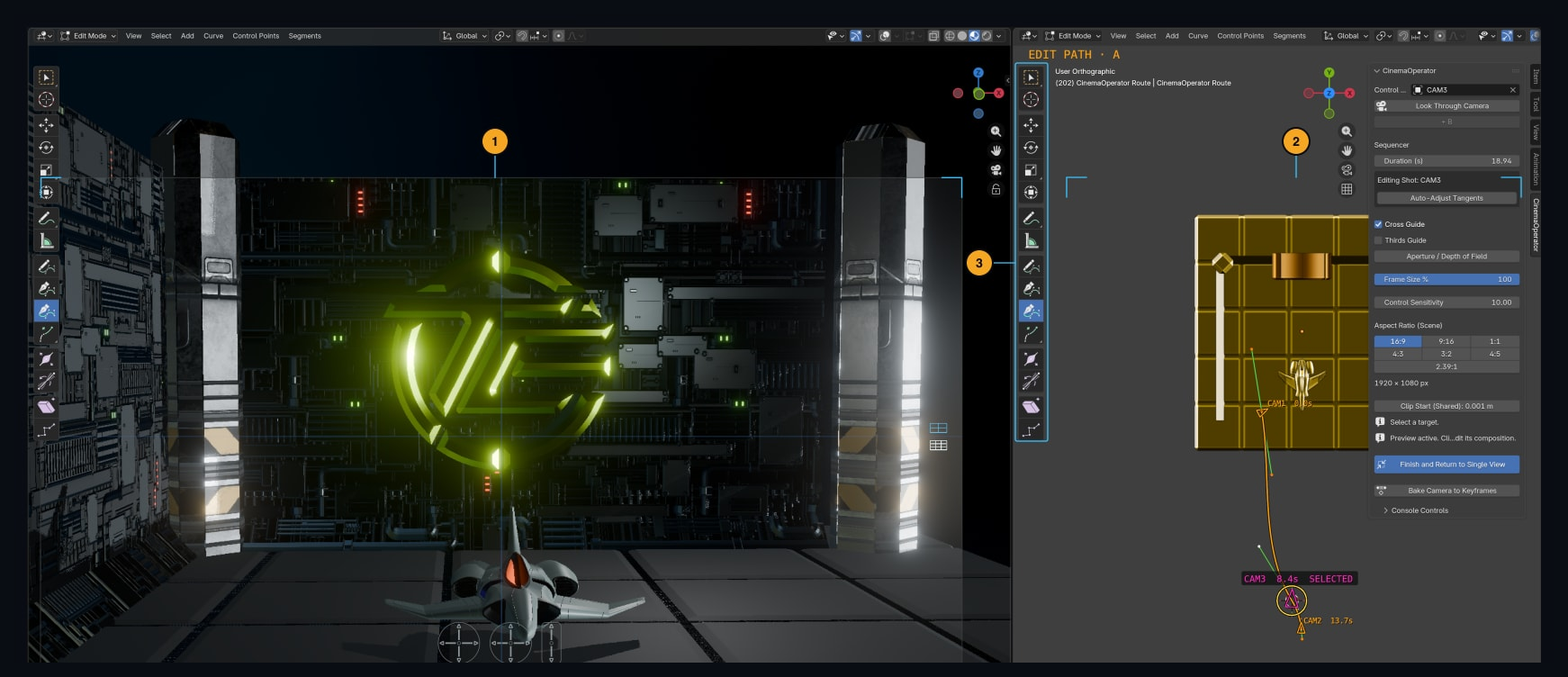Click Look Through Camera button
The image size is (1568, 677).
[x=1446, y=106]
